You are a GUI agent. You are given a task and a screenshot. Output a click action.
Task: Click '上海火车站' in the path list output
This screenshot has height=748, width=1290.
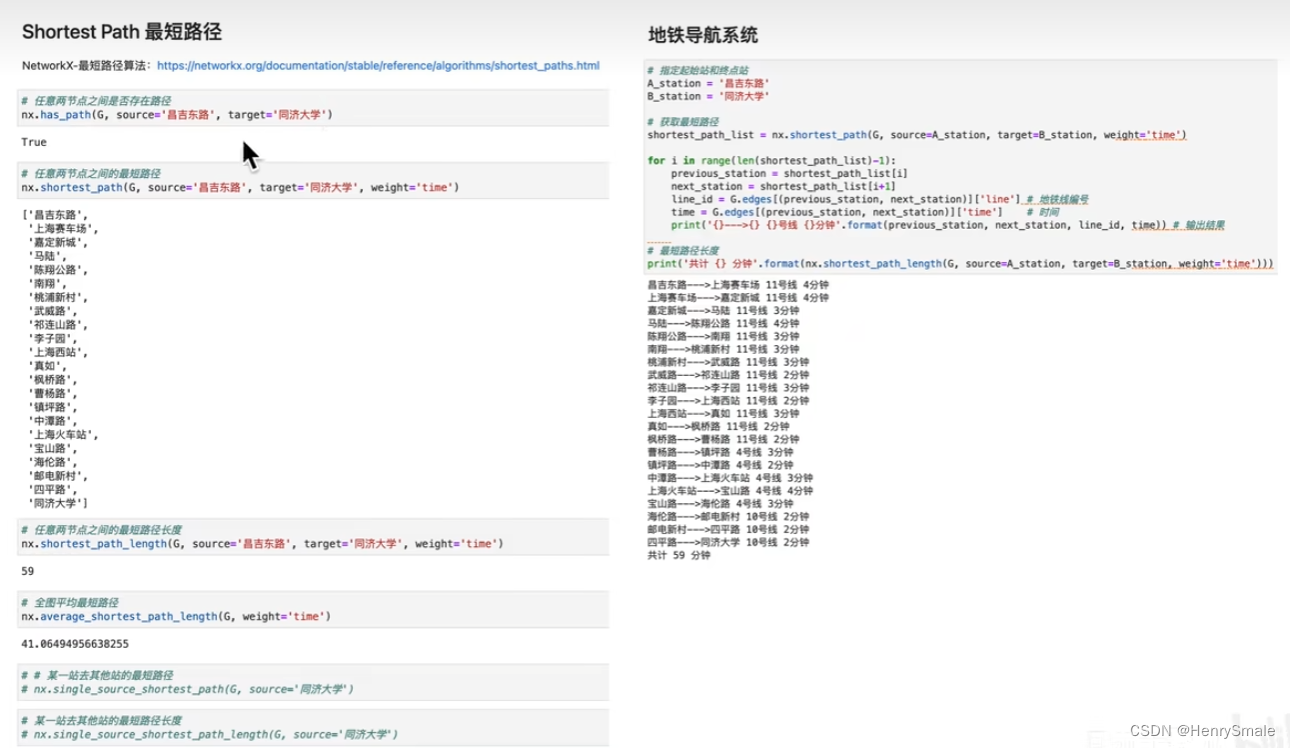pos(63,435)
